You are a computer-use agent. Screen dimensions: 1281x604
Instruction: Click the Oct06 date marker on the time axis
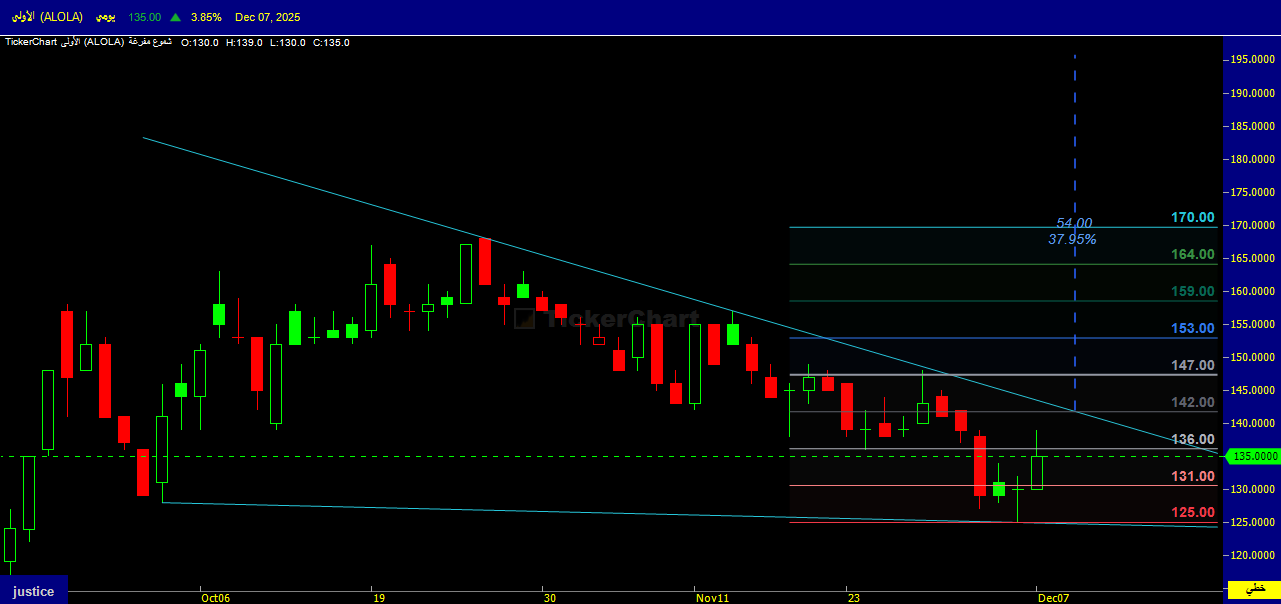[x=214, y=598]
